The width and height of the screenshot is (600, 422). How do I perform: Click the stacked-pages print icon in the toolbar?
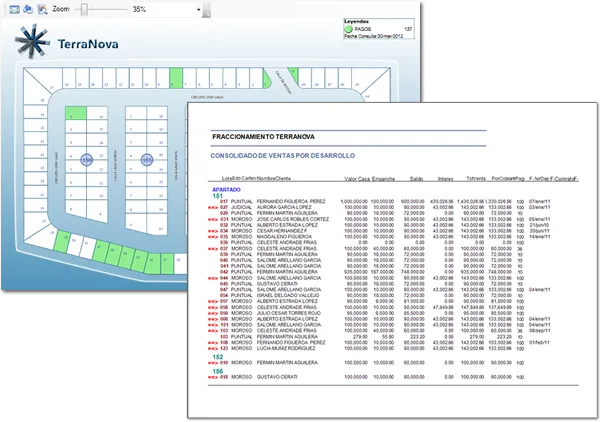28,9
